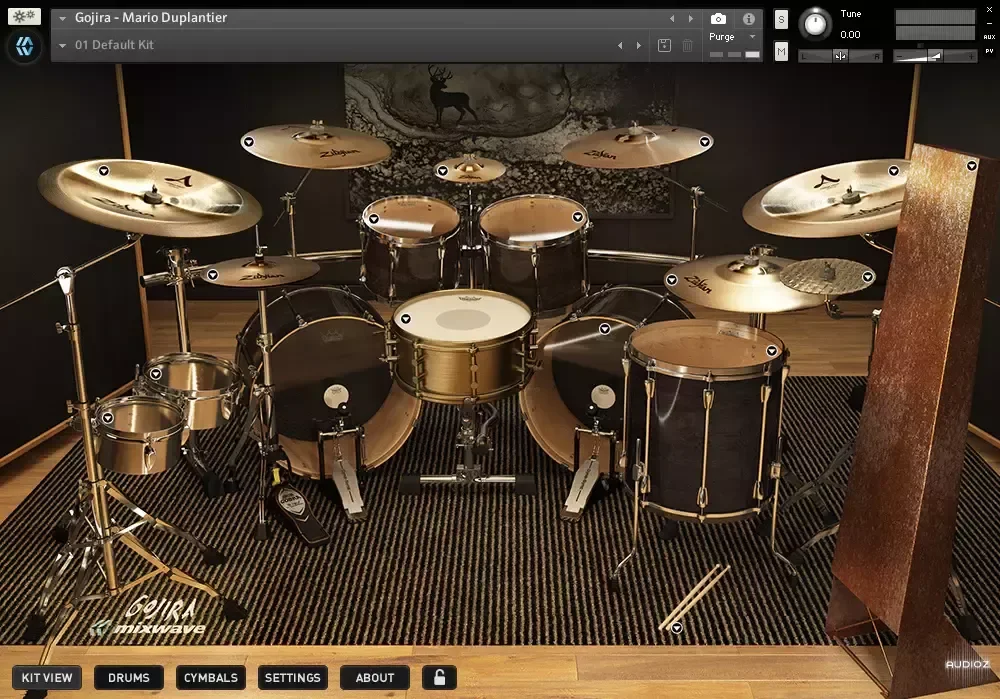
Task: Expand the Purge dropdown menu
Action: point(753,37)
